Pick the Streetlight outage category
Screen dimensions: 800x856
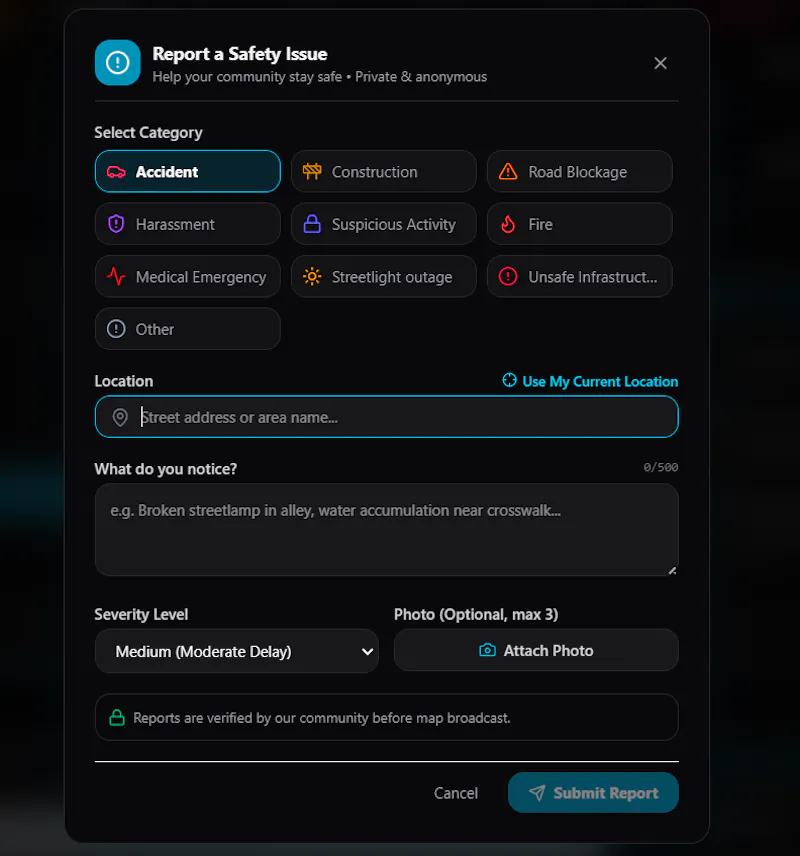[x=383, y=276]
